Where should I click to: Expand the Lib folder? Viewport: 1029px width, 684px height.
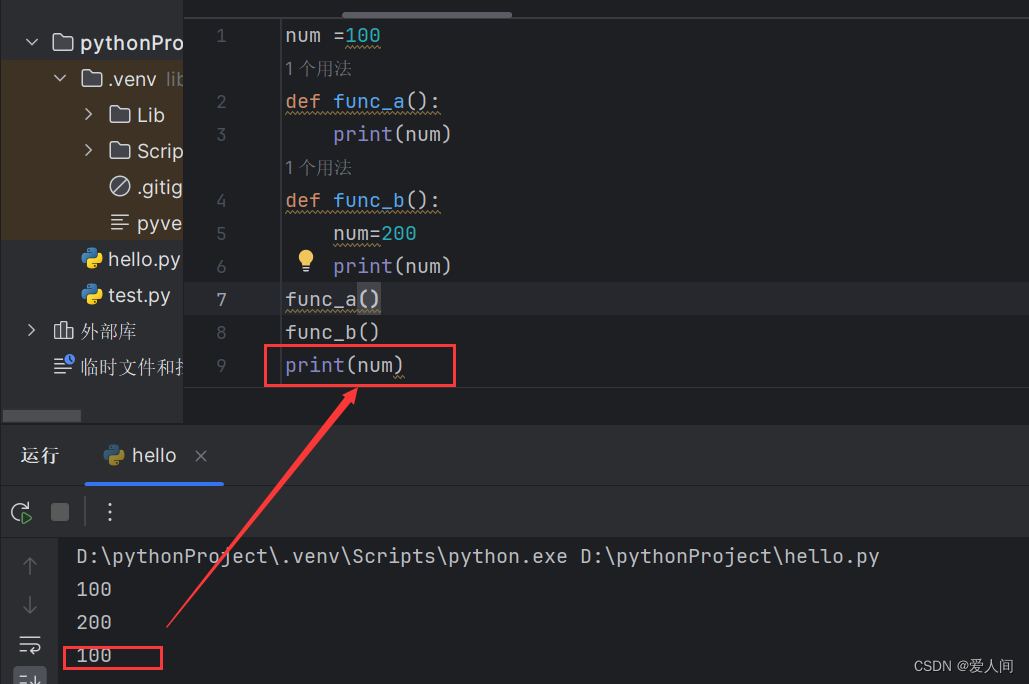click(89, 115)
